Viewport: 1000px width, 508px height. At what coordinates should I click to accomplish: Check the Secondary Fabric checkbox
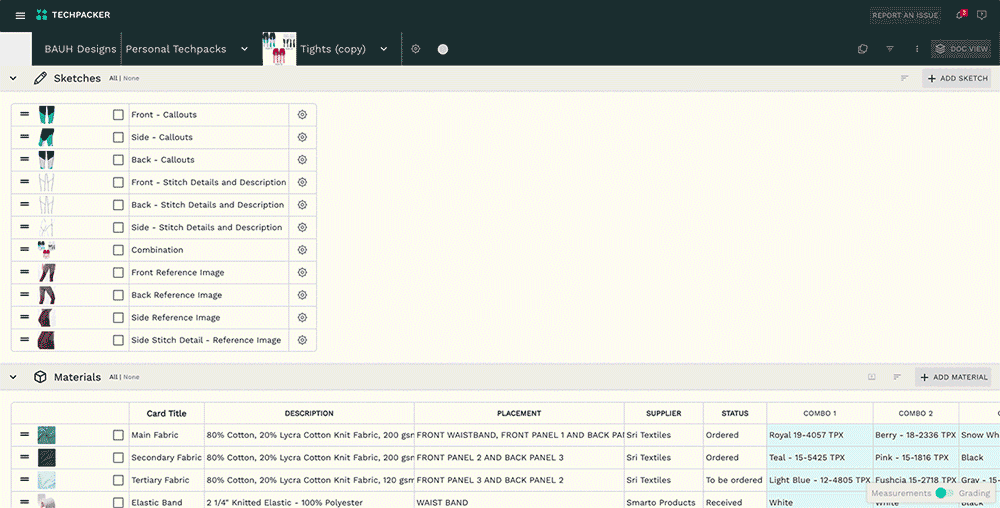(118, 458)
